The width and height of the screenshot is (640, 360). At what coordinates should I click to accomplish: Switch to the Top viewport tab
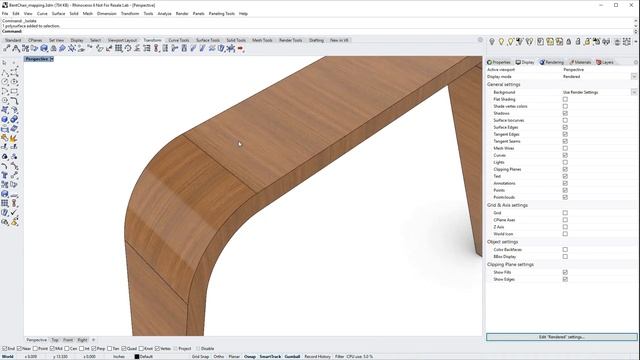55,340
